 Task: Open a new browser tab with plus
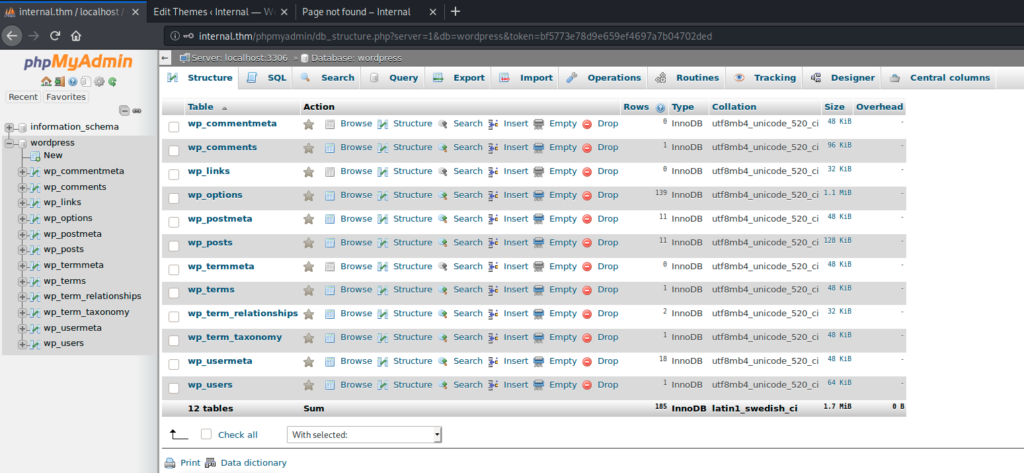coord(456,12)
